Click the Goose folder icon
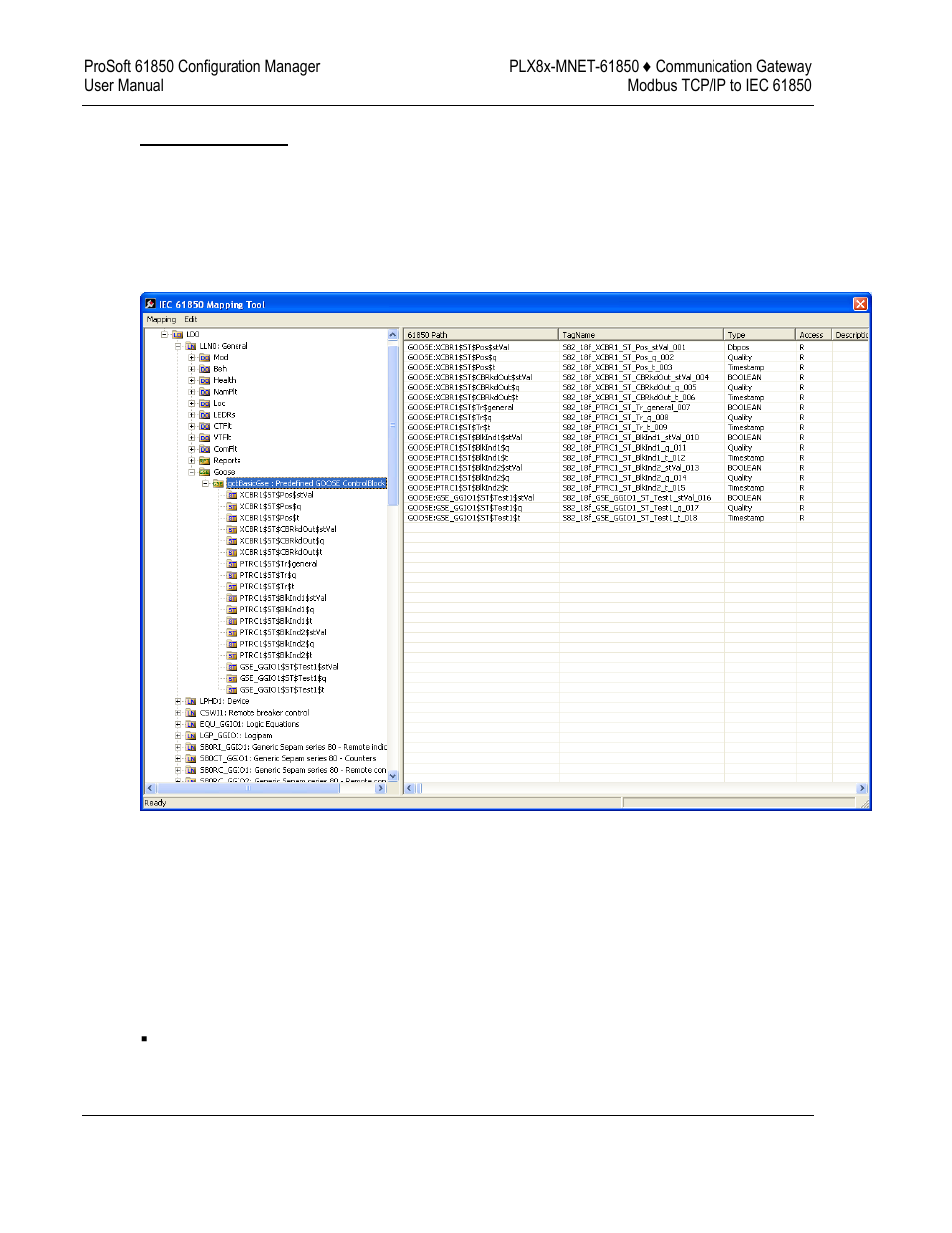This screenshot has width=952, height=1233. (x=205, y=472)
